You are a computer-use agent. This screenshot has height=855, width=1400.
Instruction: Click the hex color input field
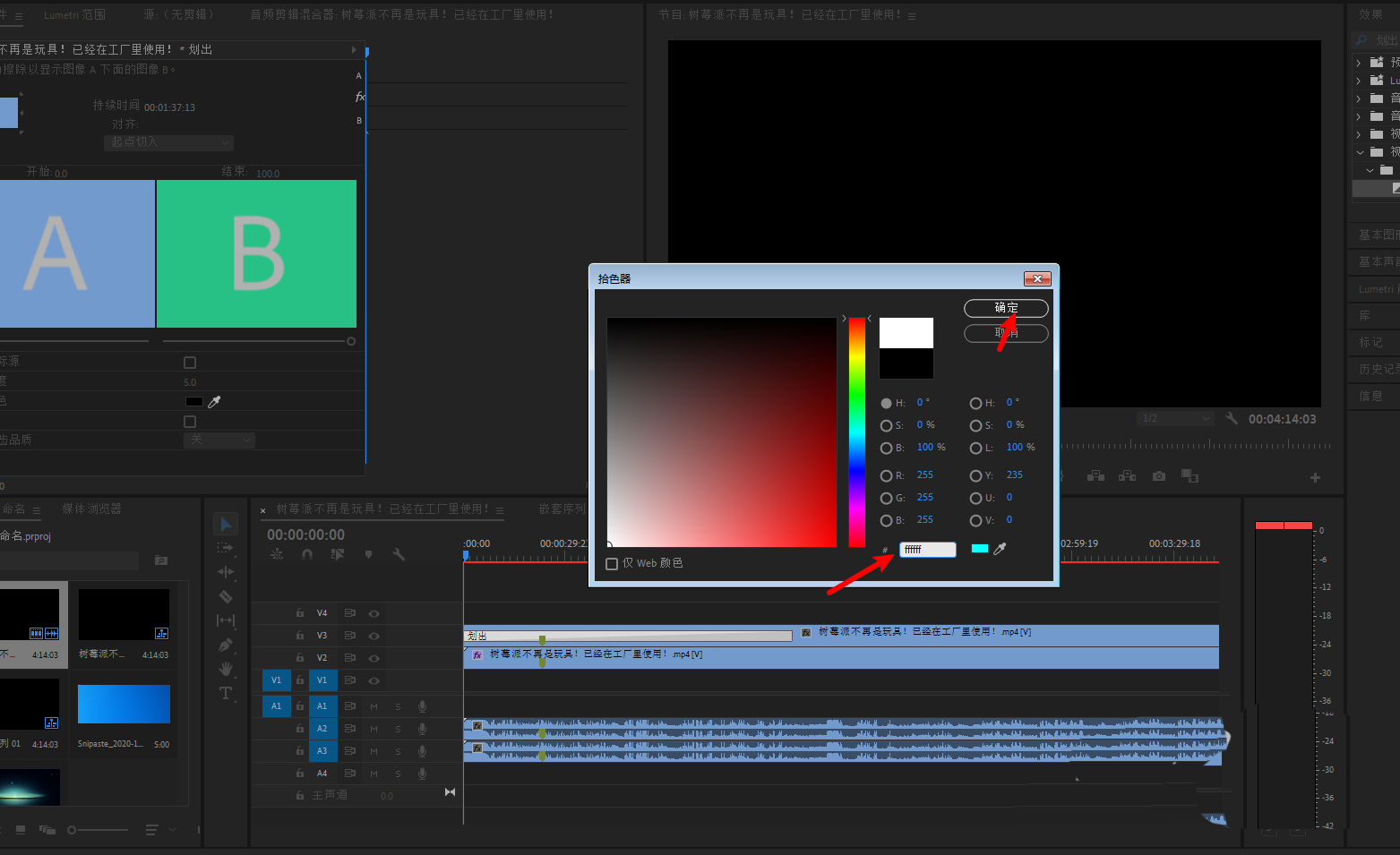tap(927, 550)
